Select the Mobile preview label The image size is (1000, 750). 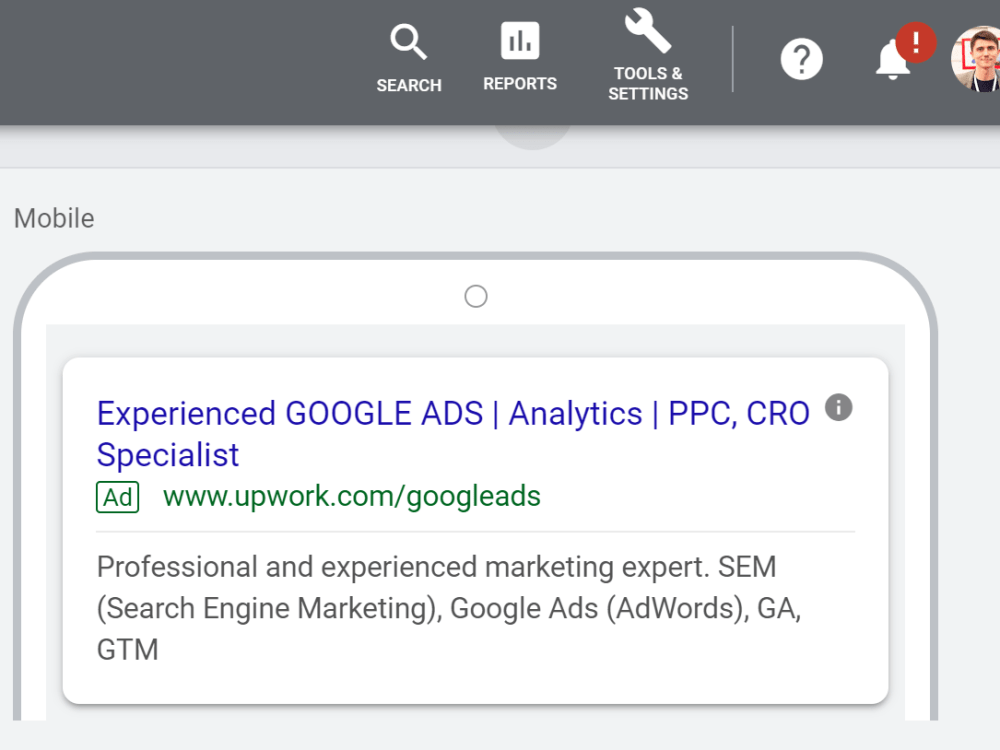click(54, 219)
